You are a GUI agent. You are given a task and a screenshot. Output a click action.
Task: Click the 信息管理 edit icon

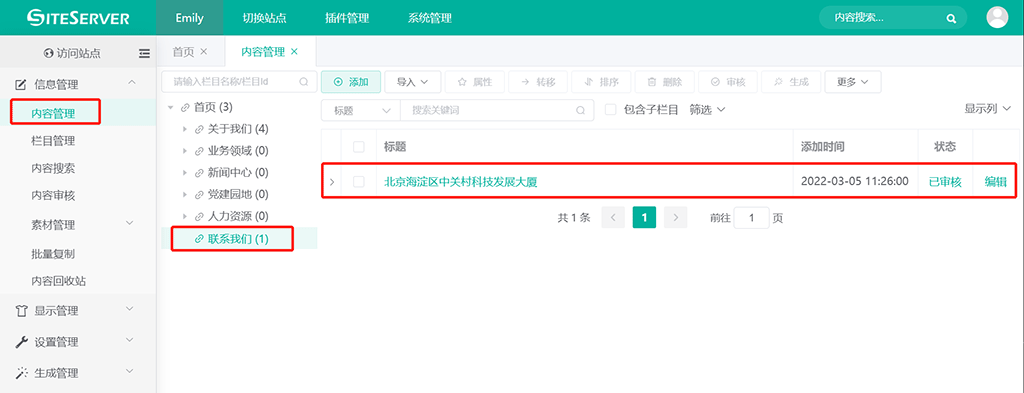coord(20,84)
